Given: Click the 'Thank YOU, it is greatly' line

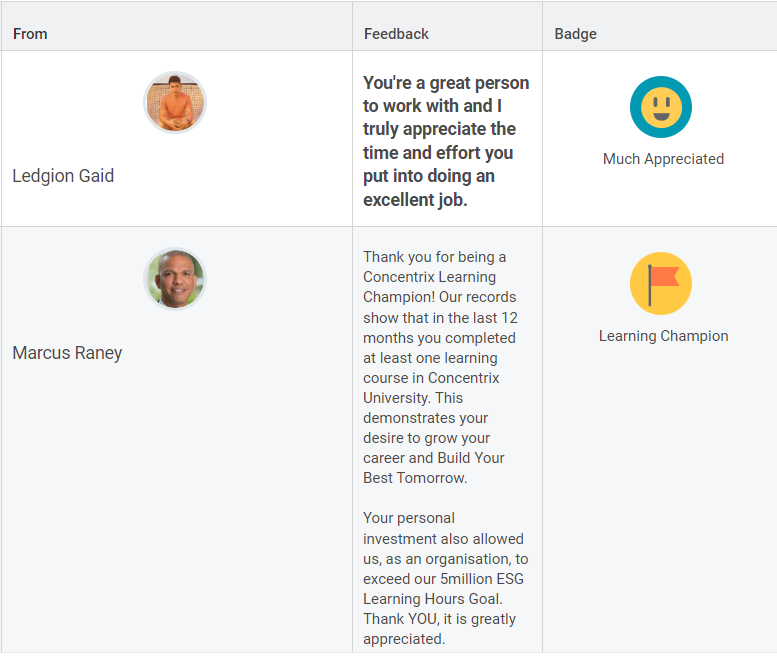Looking at the screenshot, I should [439, 619].
